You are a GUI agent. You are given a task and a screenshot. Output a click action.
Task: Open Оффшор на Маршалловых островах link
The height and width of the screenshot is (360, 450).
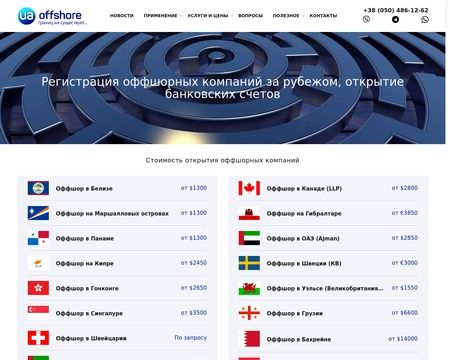(x=112, y=213)
